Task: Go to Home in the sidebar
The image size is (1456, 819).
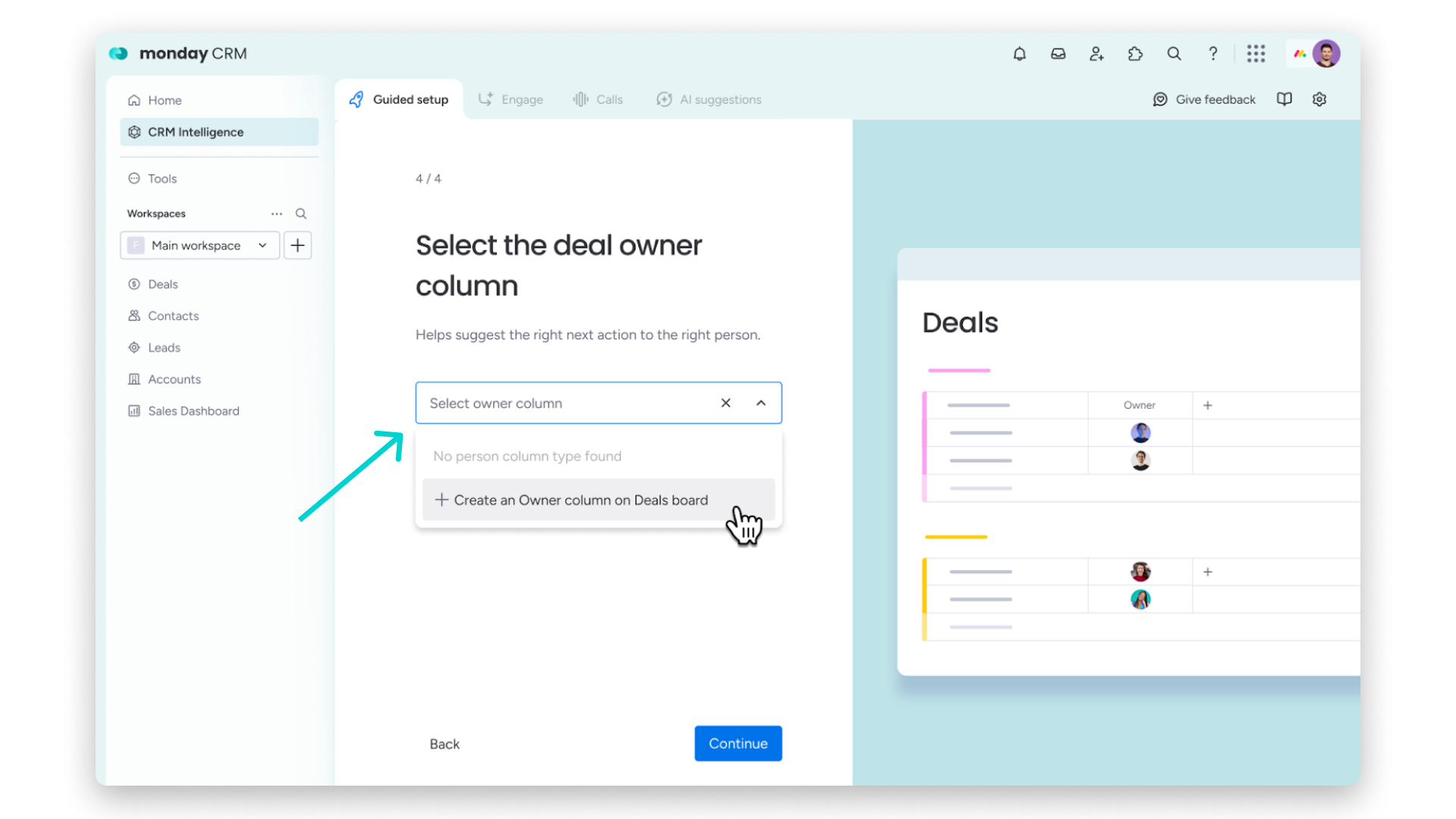Action: click(x=219, y=100)
